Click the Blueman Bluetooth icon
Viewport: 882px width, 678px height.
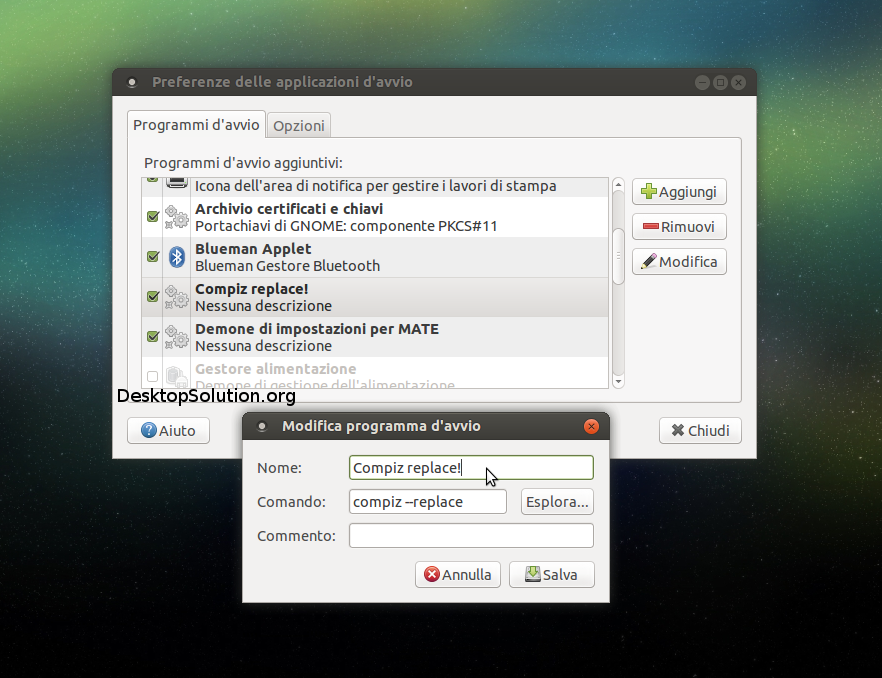[177, 257]
